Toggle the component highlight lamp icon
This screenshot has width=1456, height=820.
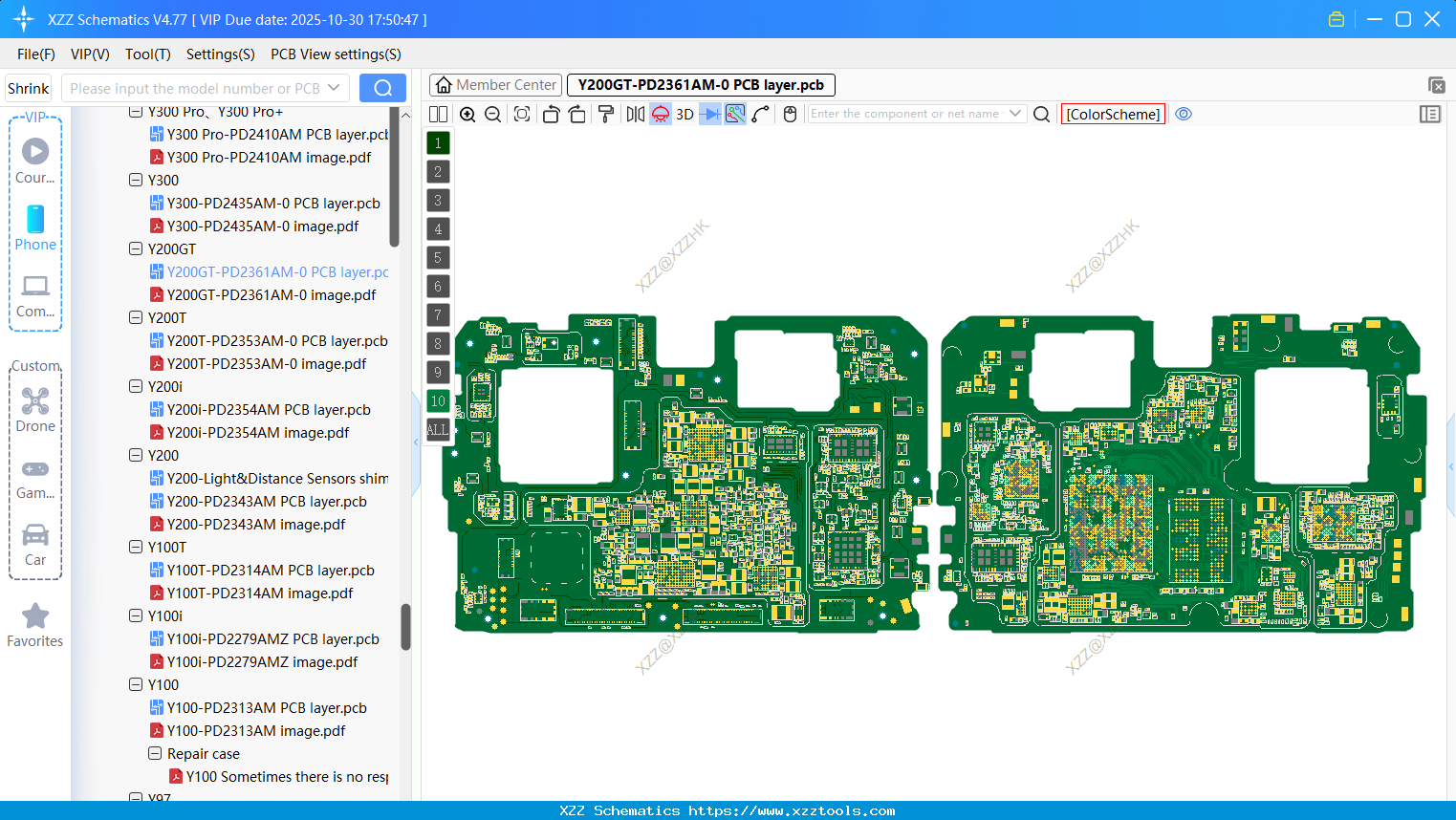pyautogui.click(x=660, y=114)
